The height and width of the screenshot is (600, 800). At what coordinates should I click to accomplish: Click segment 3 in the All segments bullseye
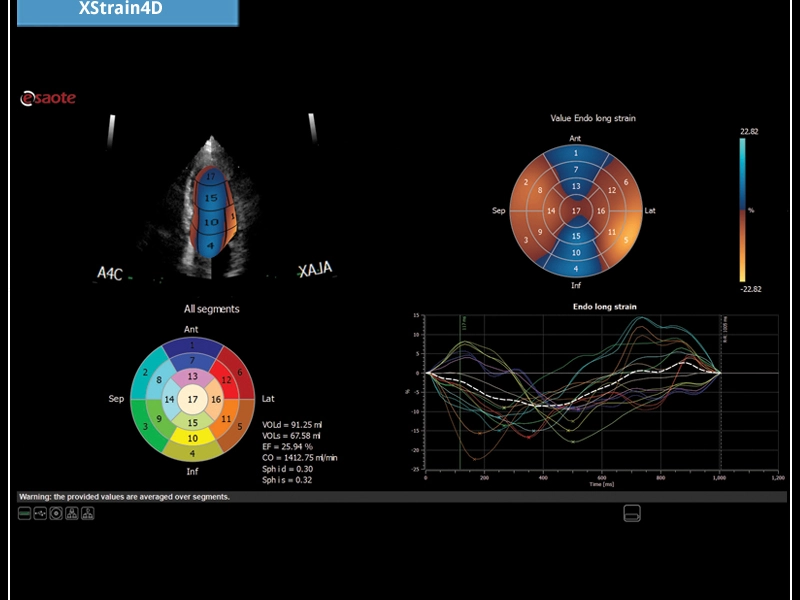coord(146,427)
